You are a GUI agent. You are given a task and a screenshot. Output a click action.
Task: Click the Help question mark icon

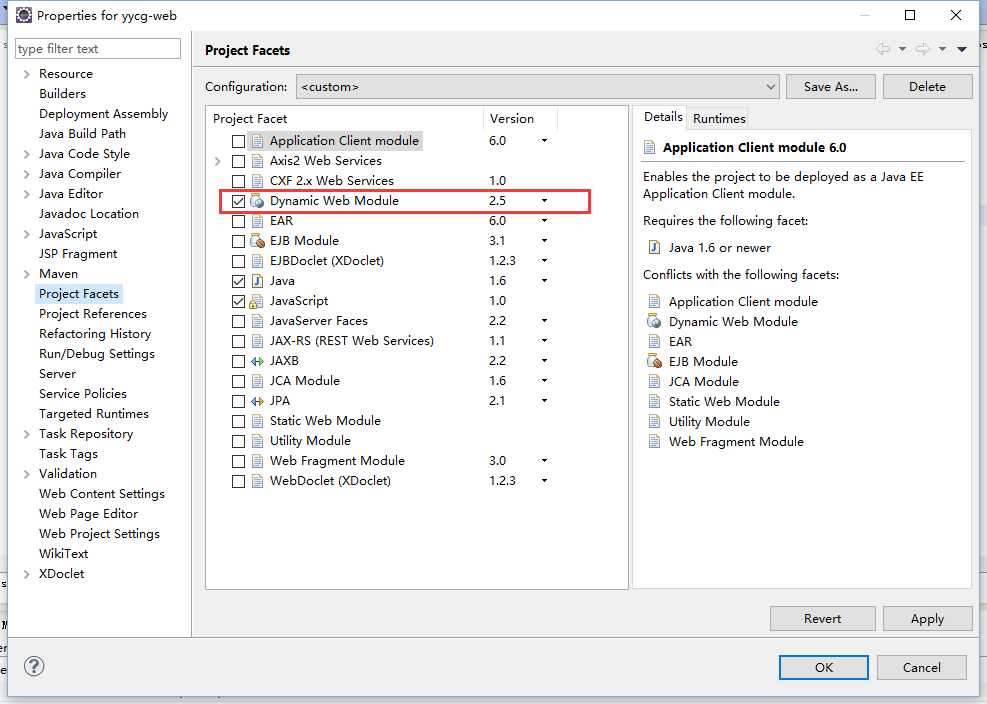[x=34, y=666]
